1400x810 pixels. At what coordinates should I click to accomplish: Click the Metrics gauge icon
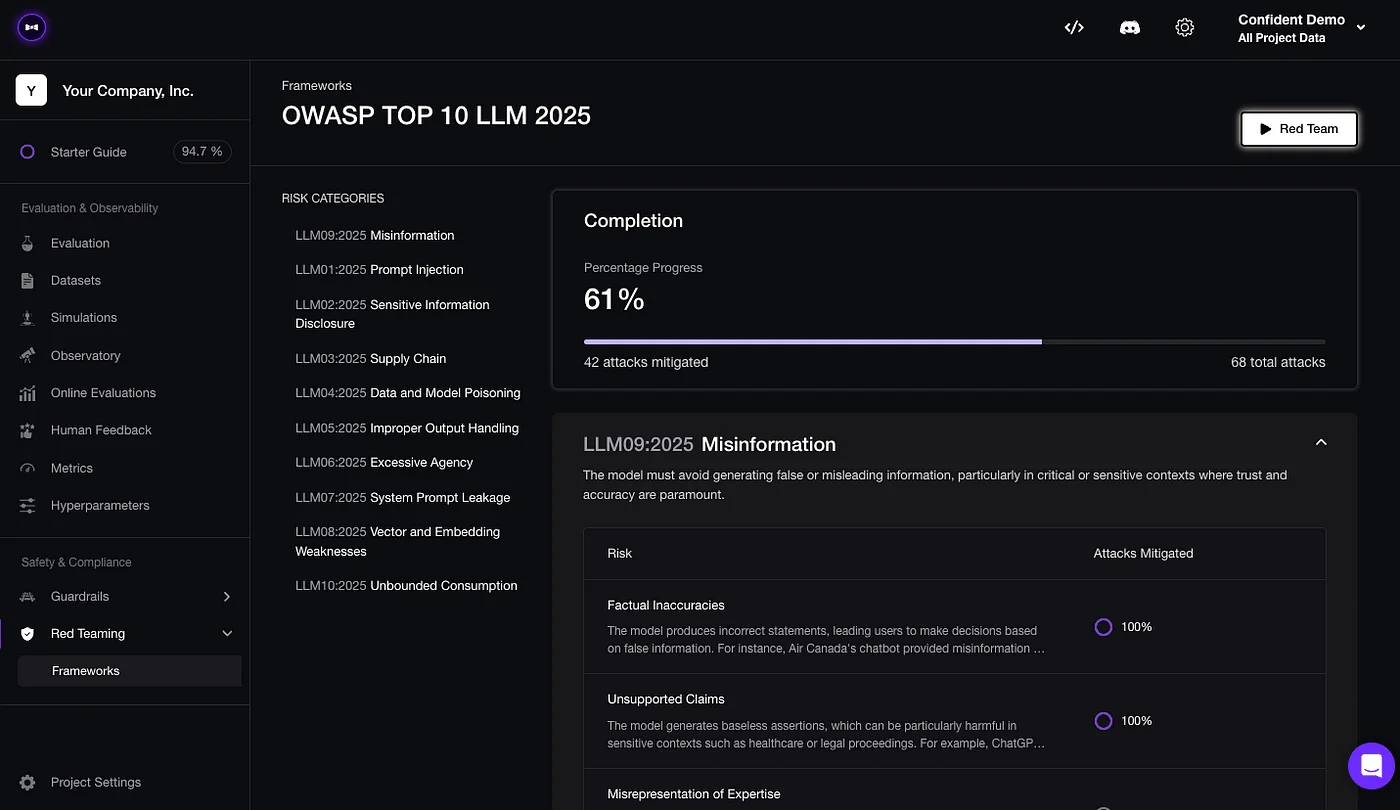pos(28,467)
